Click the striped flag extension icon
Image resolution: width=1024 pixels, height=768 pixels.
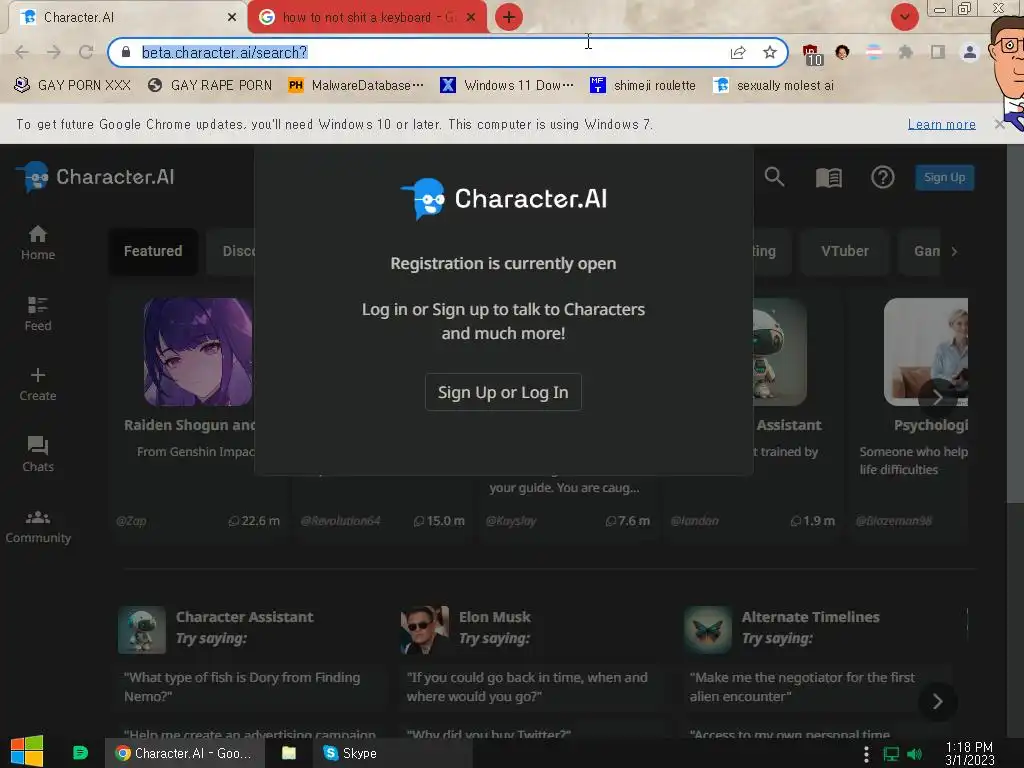[874, 52]
